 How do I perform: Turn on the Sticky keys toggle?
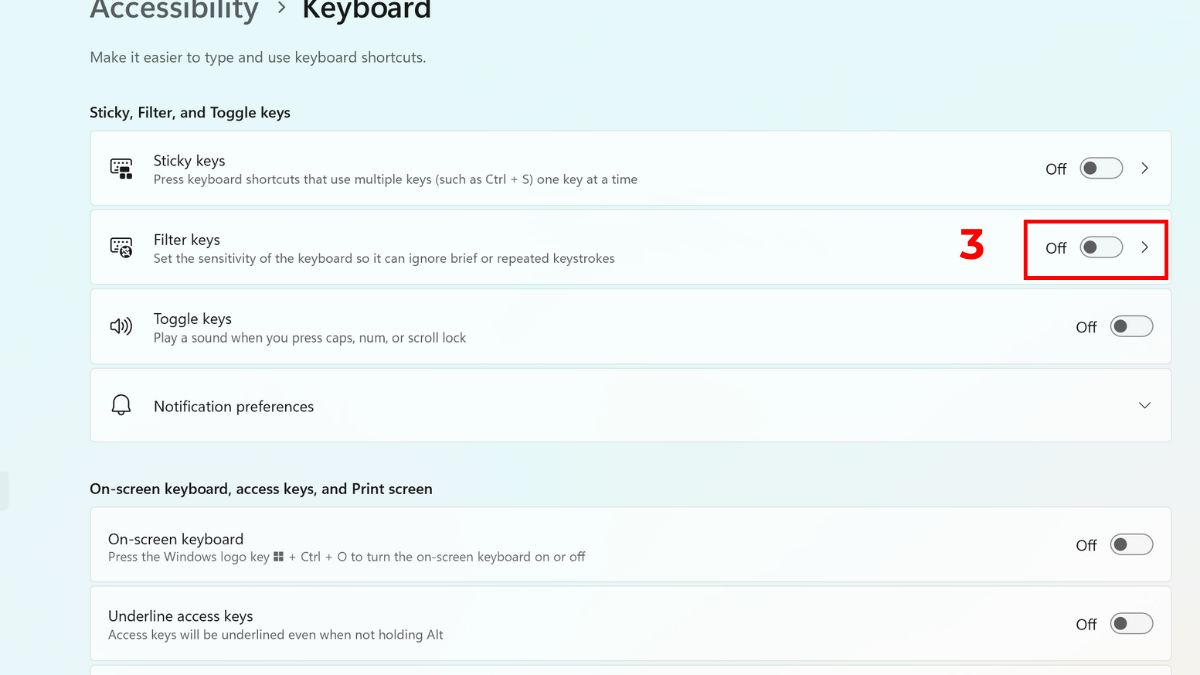(x=1101, y=168)
